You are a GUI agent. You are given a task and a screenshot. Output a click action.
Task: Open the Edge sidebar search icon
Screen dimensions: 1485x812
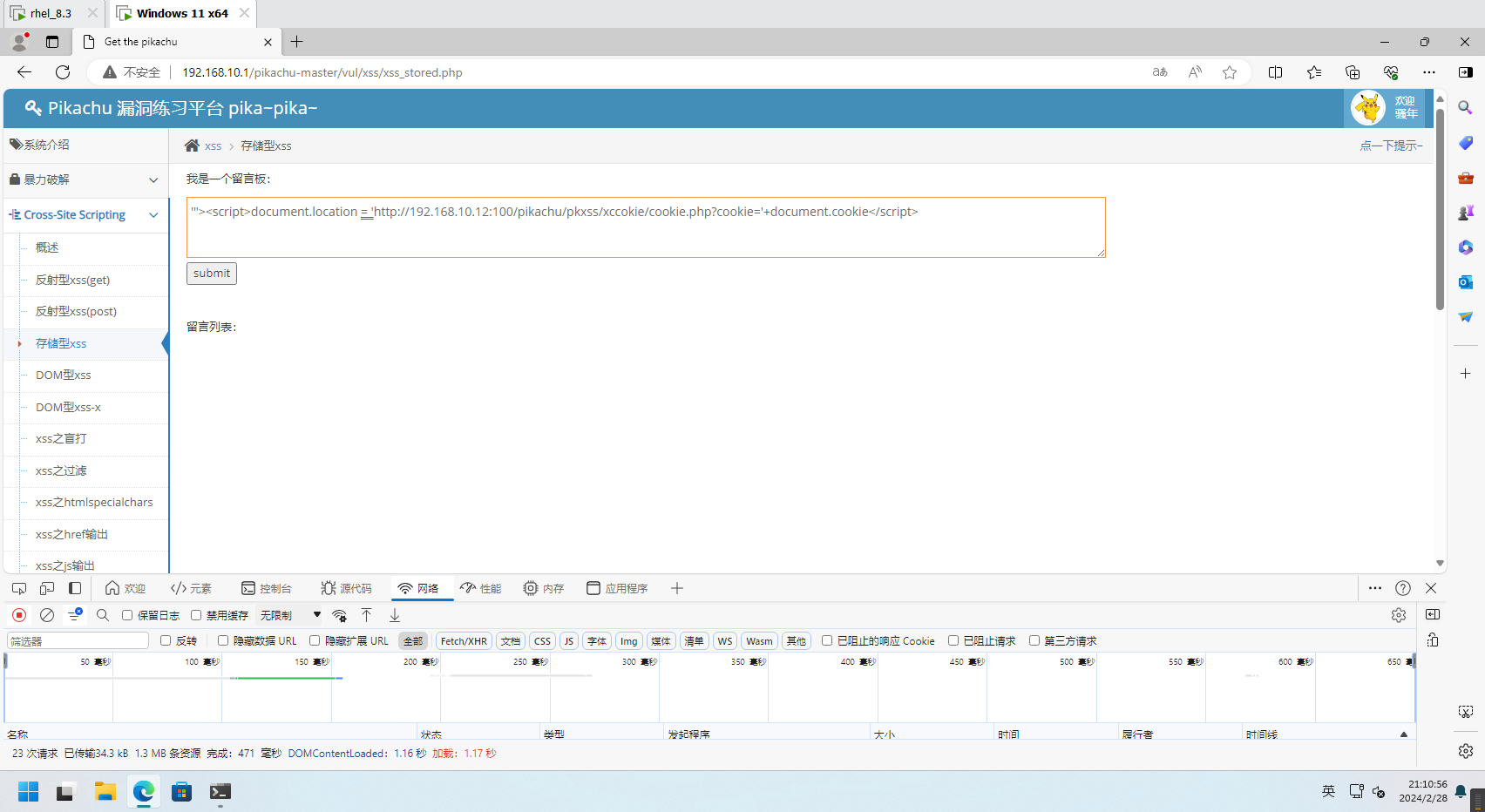tap(1466, 107)
